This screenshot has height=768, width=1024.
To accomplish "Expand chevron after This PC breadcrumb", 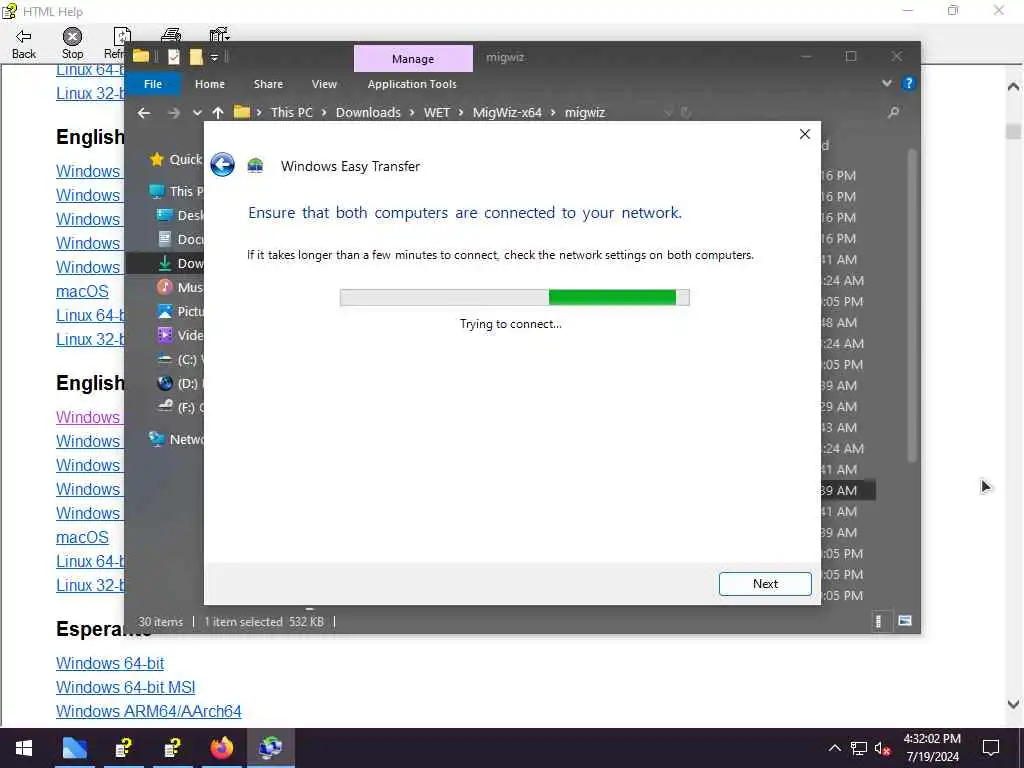I will point(324,112).
